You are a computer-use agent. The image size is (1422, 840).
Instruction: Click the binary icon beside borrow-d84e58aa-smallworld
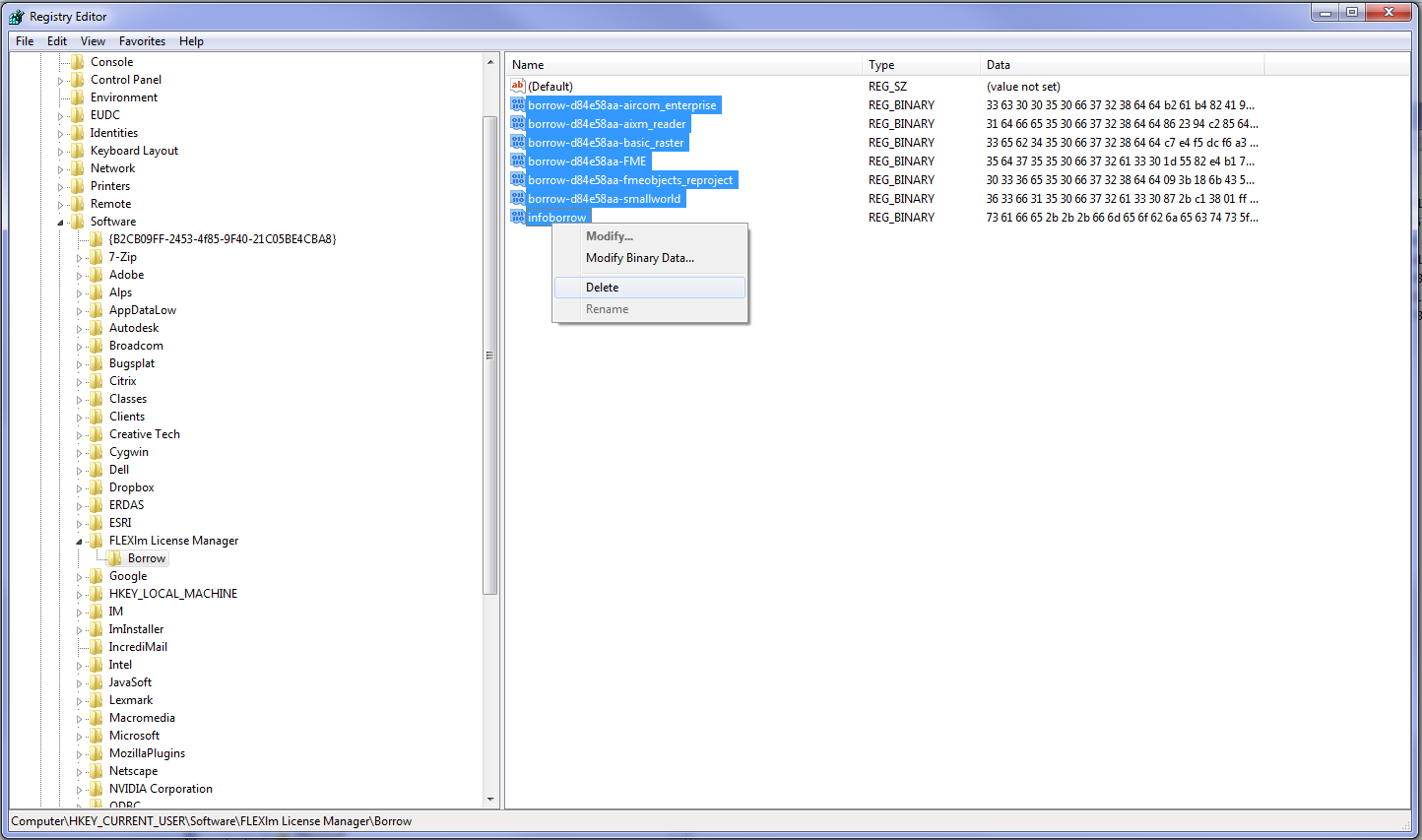click(518, 198)
